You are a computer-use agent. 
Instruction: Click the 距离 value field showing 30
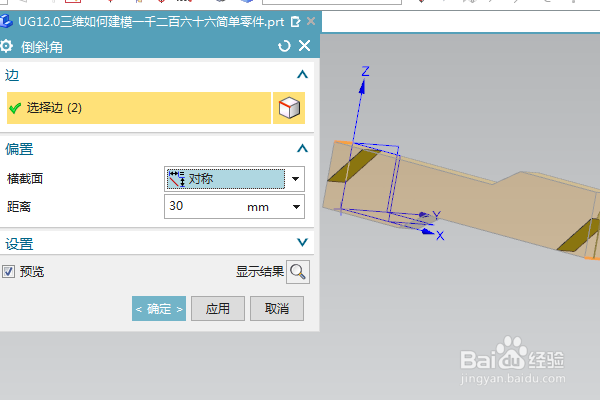tap(203, 207)
